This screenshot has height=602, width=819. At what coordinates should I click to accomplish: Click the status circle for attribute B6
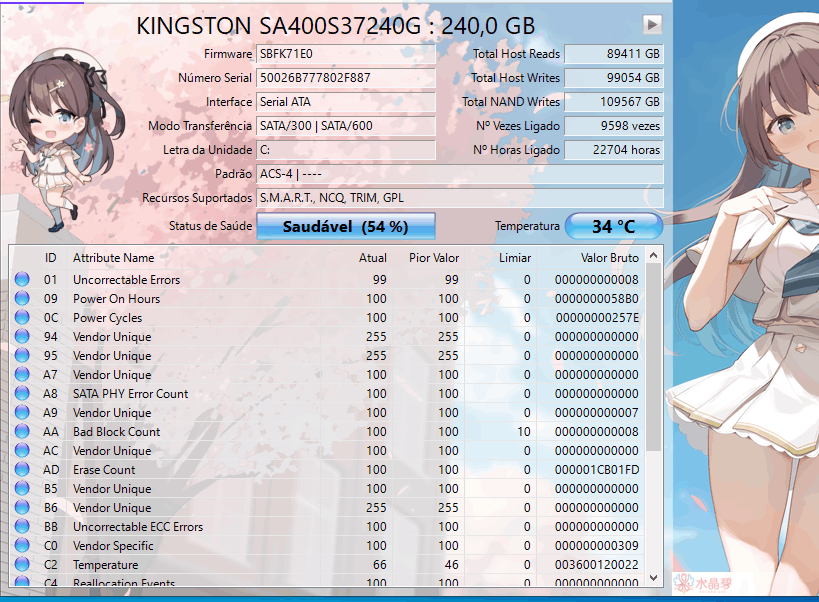click(x=22, y=507)
